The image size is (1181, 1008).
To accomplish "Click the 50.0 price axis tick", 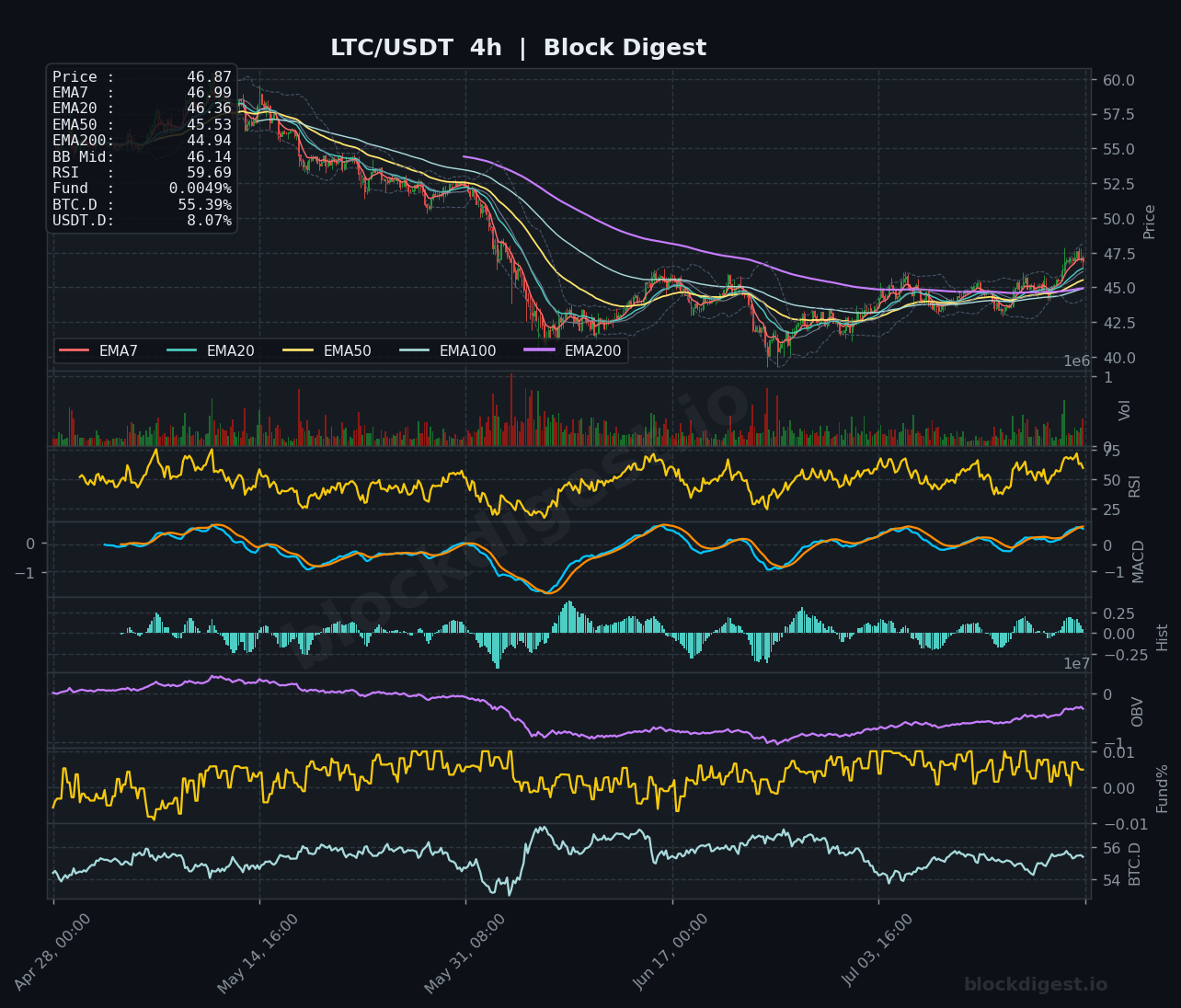I will [1118, 219].
